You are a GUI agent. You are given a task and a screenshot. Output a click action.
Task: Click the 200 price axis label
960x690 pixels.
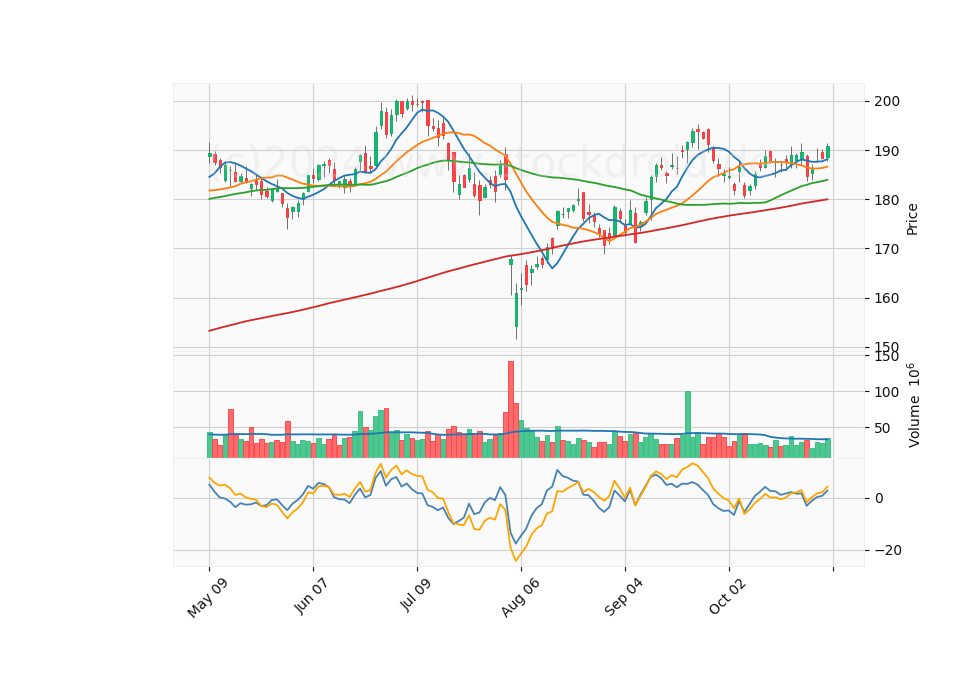click(x=887, y=102)
